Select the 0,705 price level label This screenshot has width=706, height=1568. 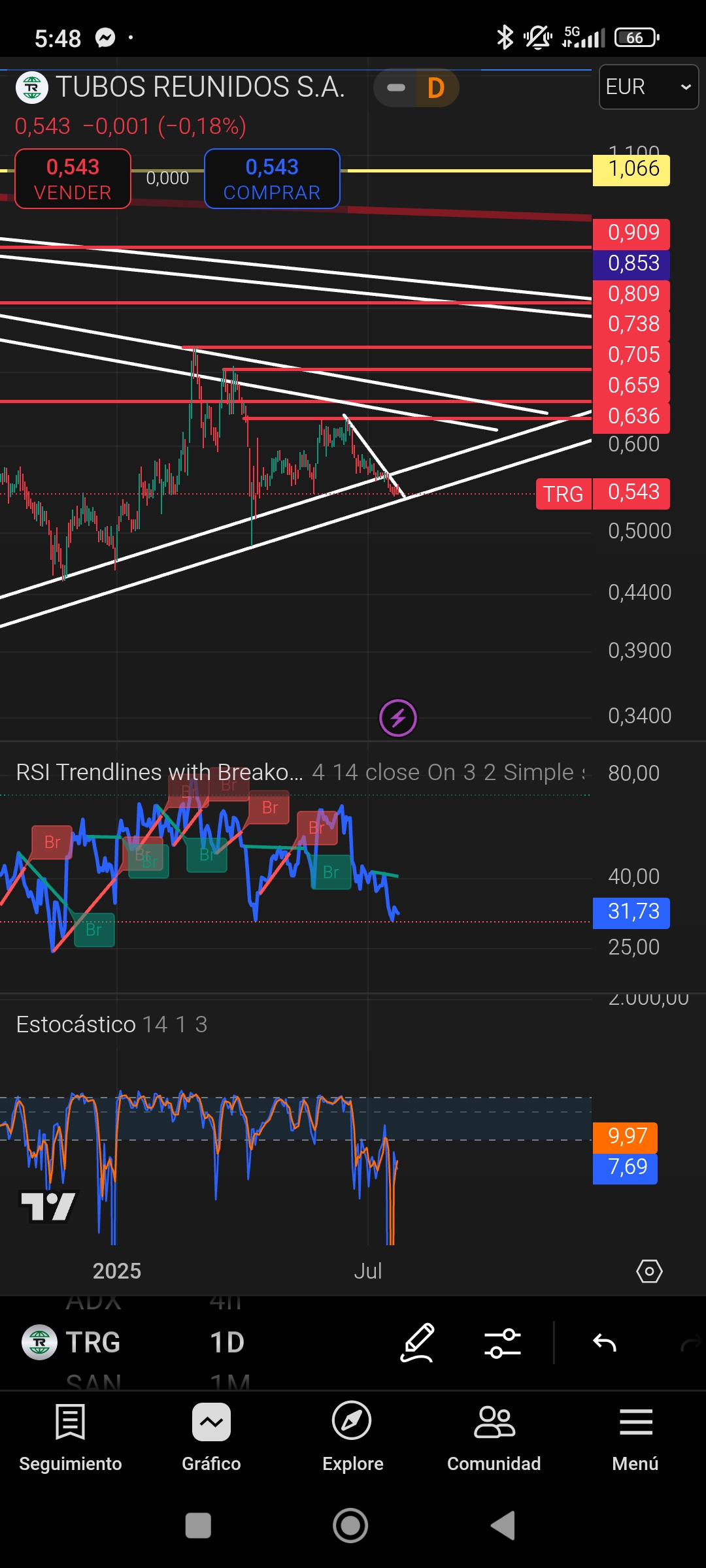point(631,355)
